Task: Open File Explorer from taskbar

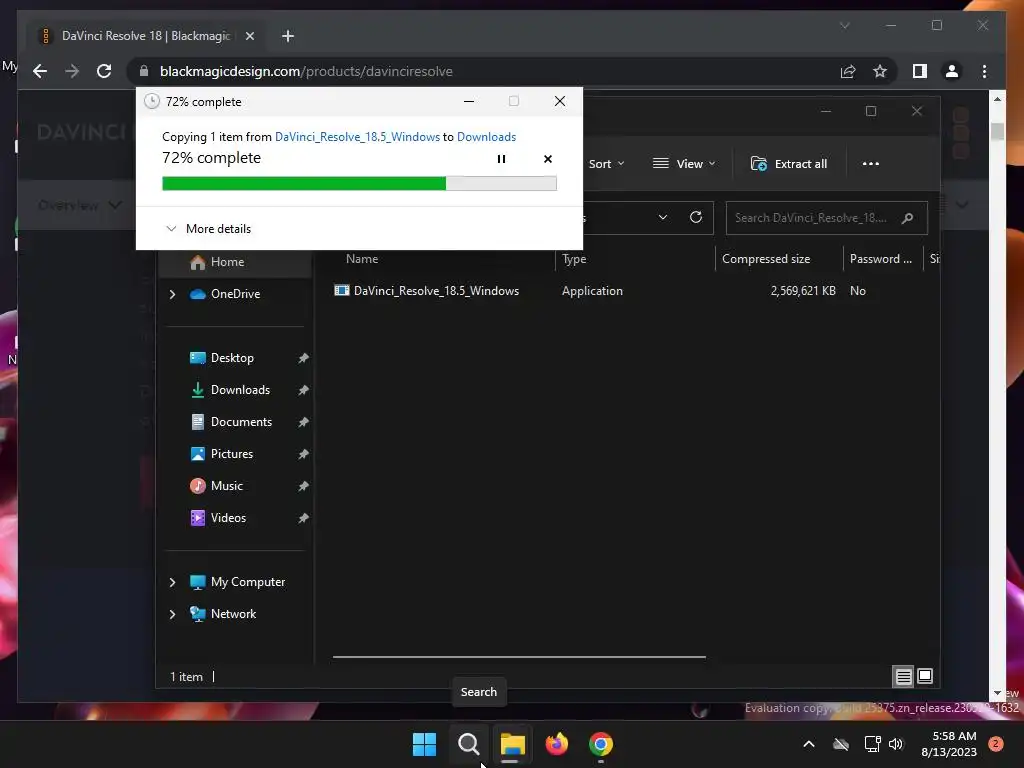Action: point(513,744)
